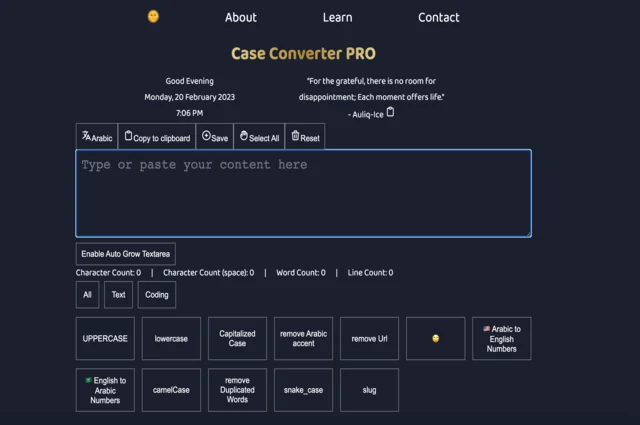This screenshot has height=425, width=640.
Task: Convert text to UPPERCASE
Action: 105,338
